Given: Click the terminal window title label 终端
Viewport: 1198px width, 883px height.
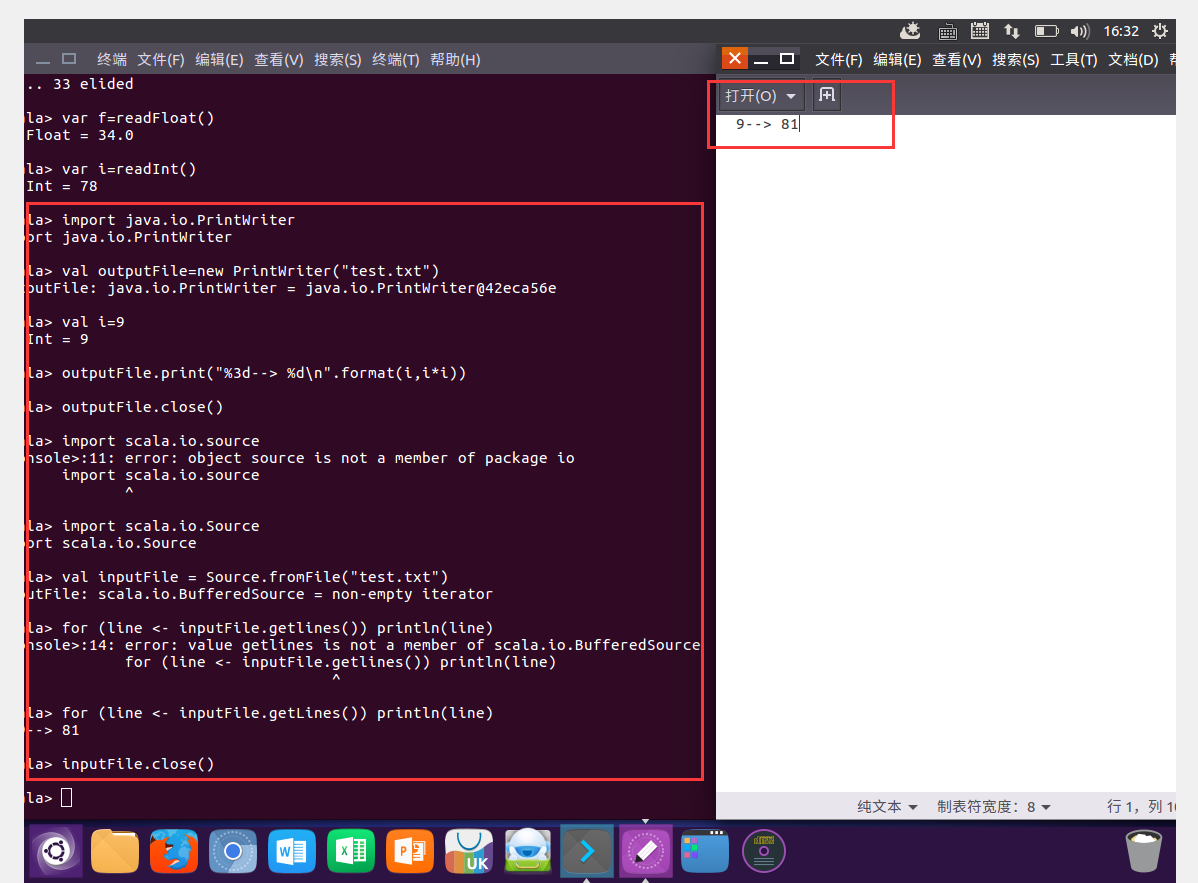Looking at the screenshot, I should coord(112,60).
